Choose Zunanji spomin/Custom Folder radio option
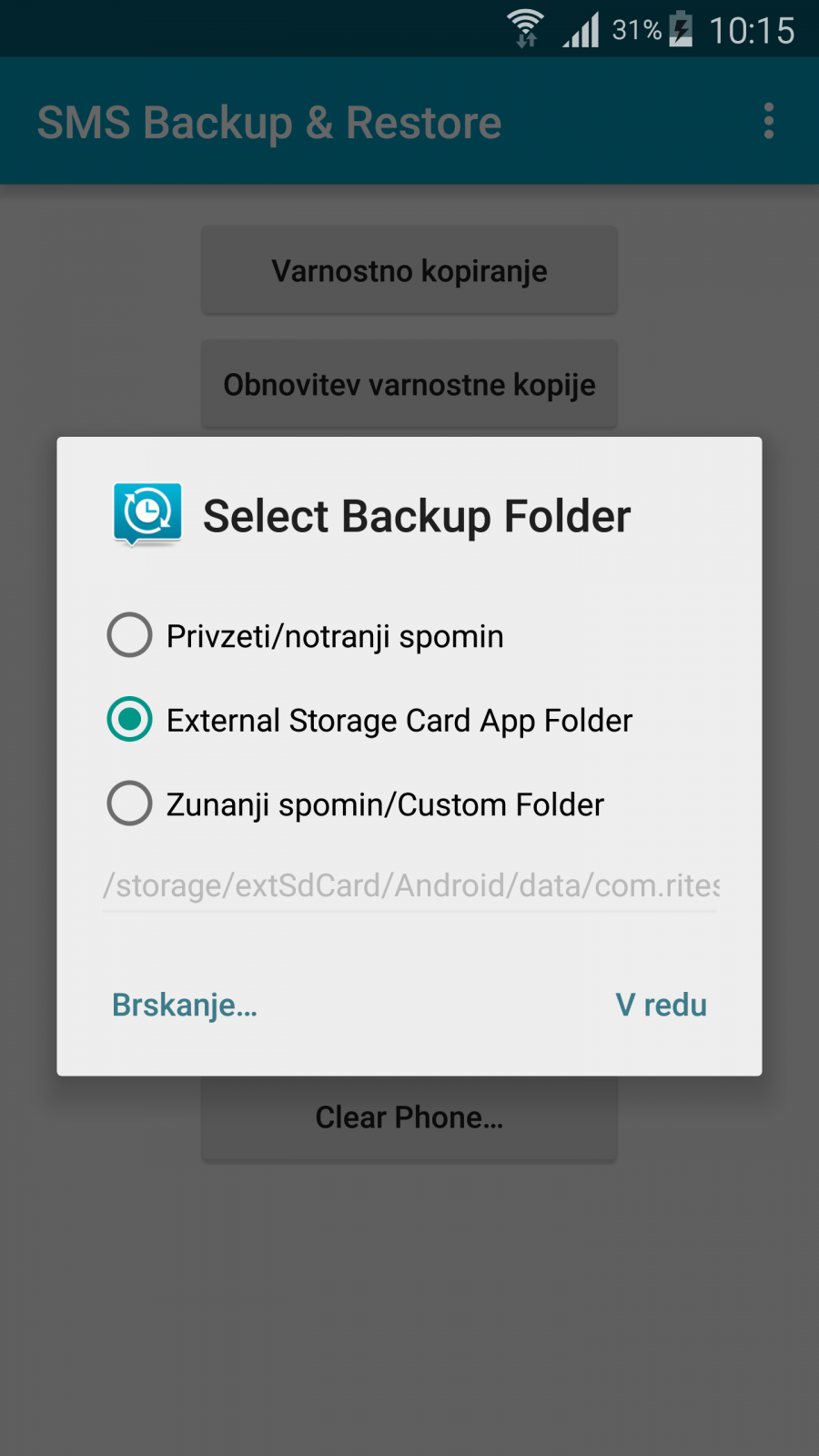Viewport: 819px width, 1456px height. [x=130, y=804]
